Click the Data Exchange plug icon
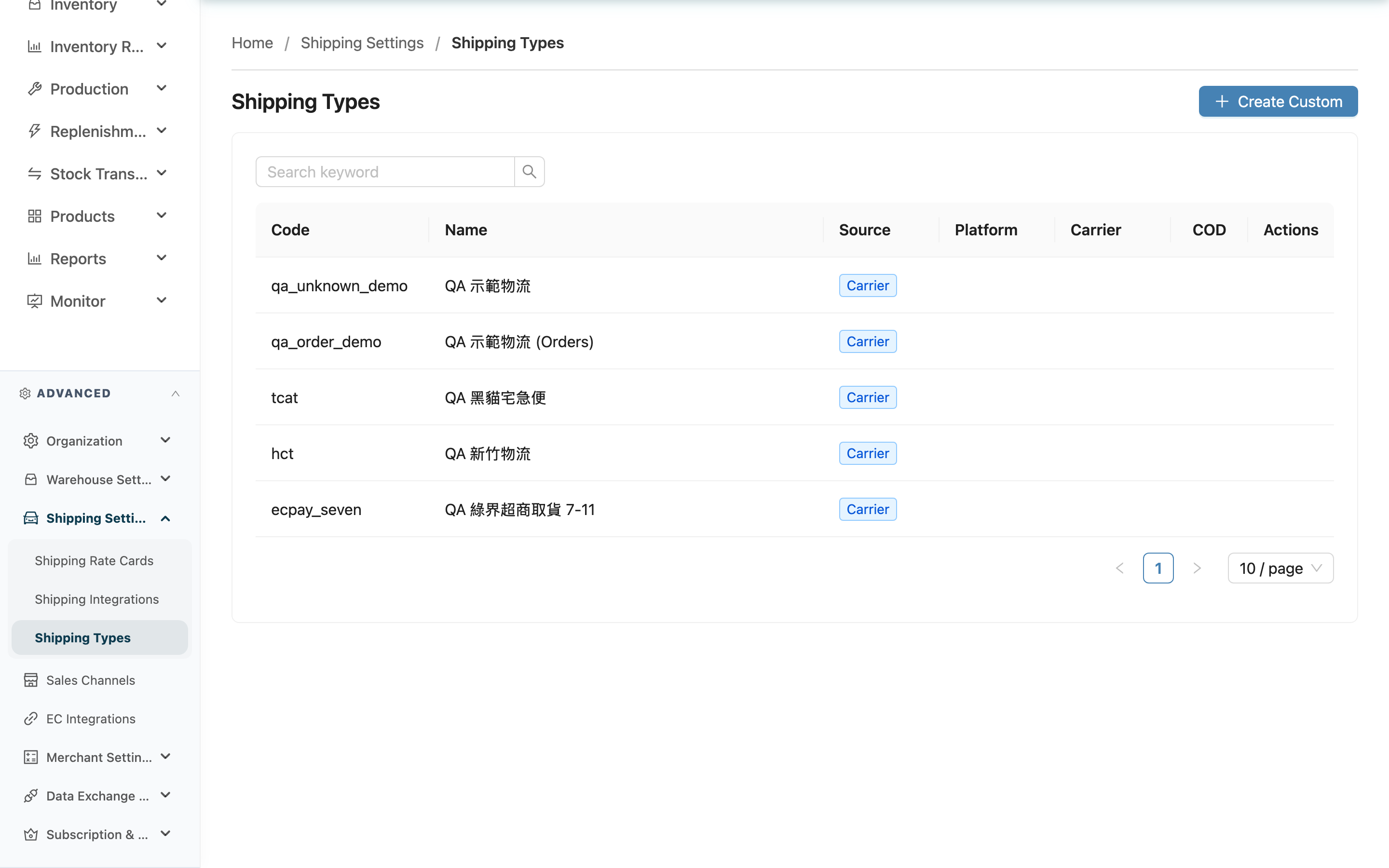Screen dimensions: 1389x868 [x=31, y=796]
